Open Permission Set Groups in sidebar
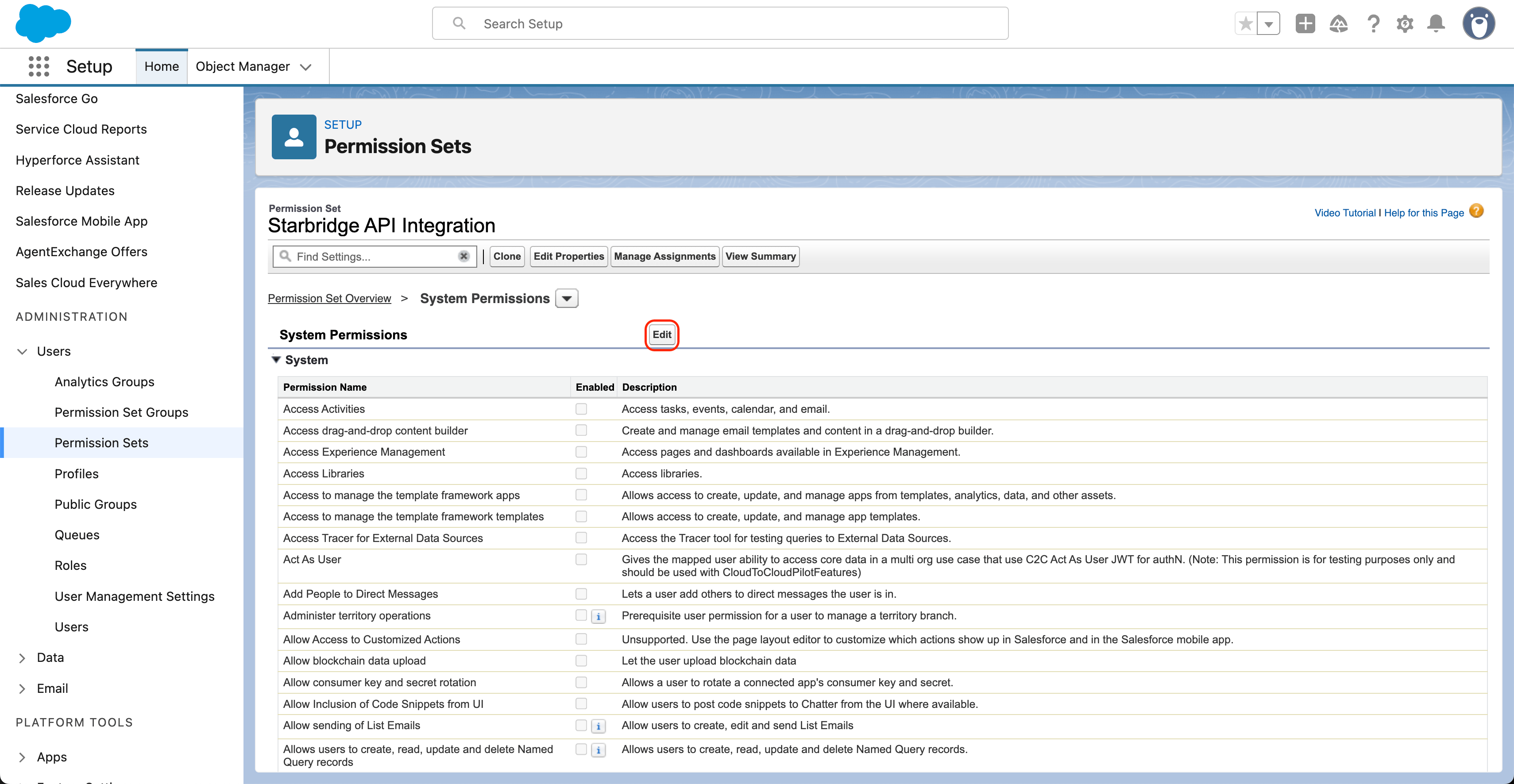This screenshot has height=784, width=1514. (121, 412)
